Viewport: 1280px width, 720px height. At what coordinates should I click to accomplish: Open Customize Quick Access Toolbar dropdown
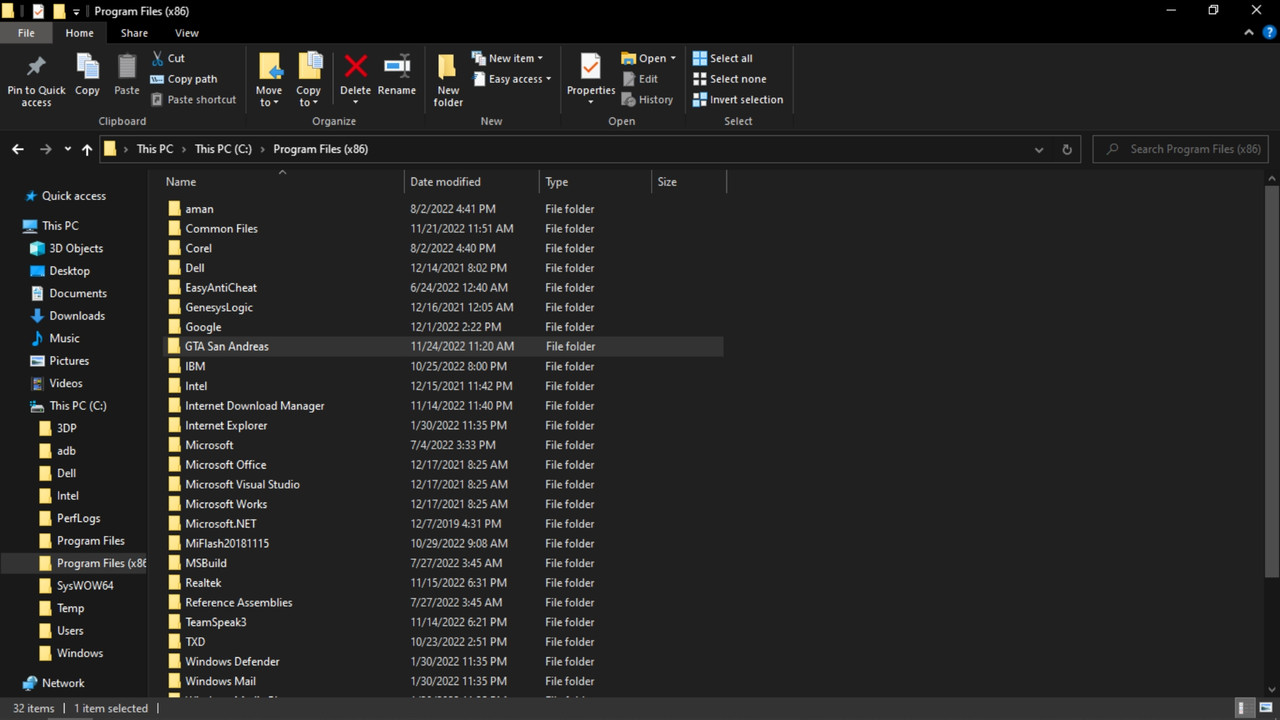pos(76,12)
